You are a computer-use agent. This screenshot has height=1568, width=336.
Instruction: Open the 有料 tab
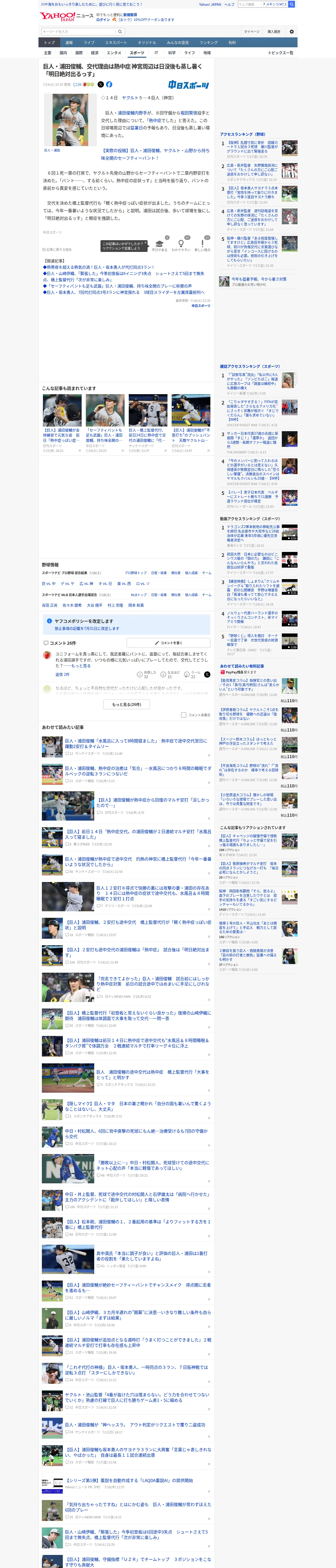tap(232, 43)
